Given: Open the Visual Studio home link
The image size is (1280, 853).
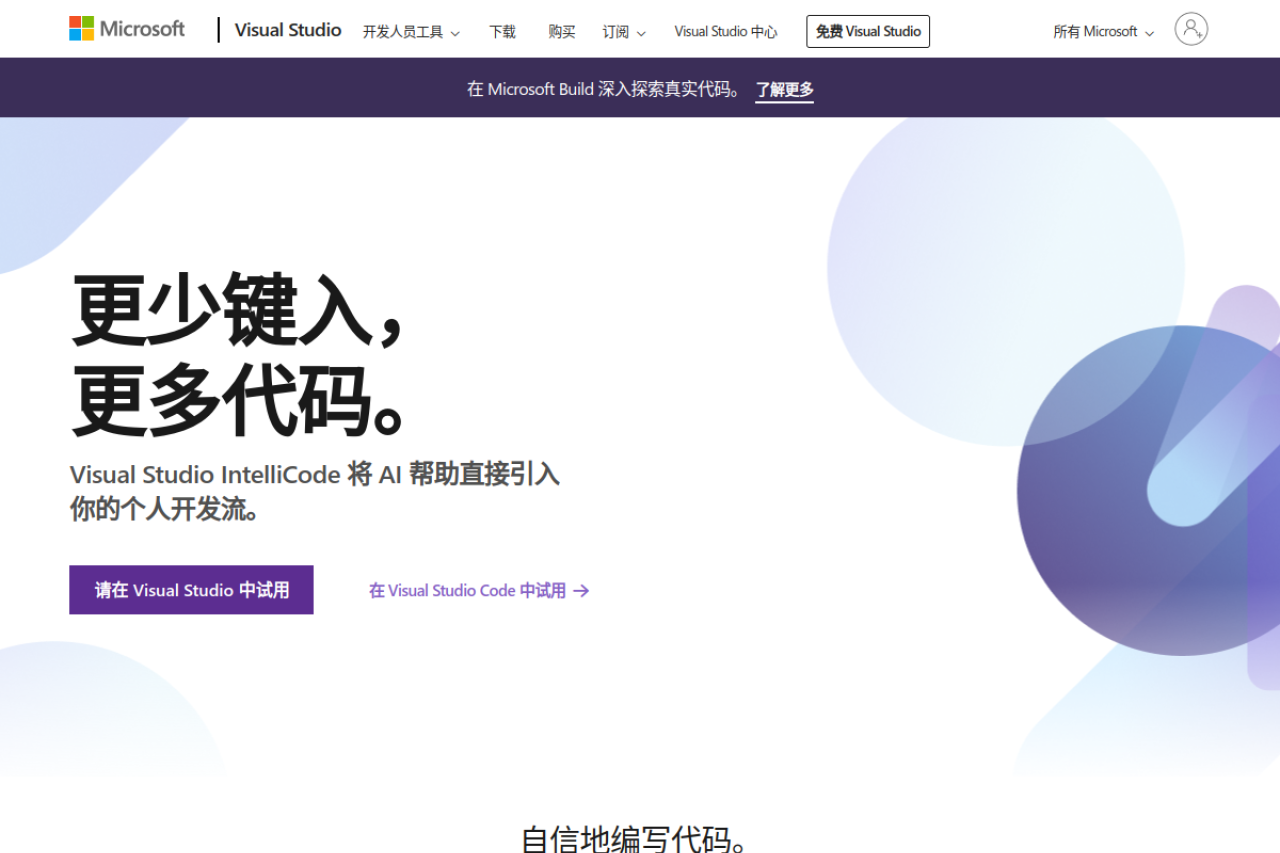Looking at the screenshot, I should click(288, 30).
